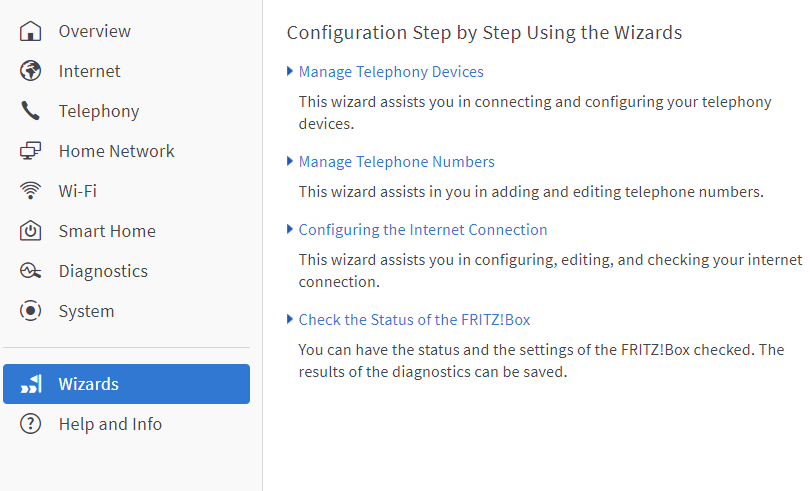Screen dimensions: 810x491
Task: Expand arrow beside Configuring the Internet Connection
Action: (x=290, y=229)
